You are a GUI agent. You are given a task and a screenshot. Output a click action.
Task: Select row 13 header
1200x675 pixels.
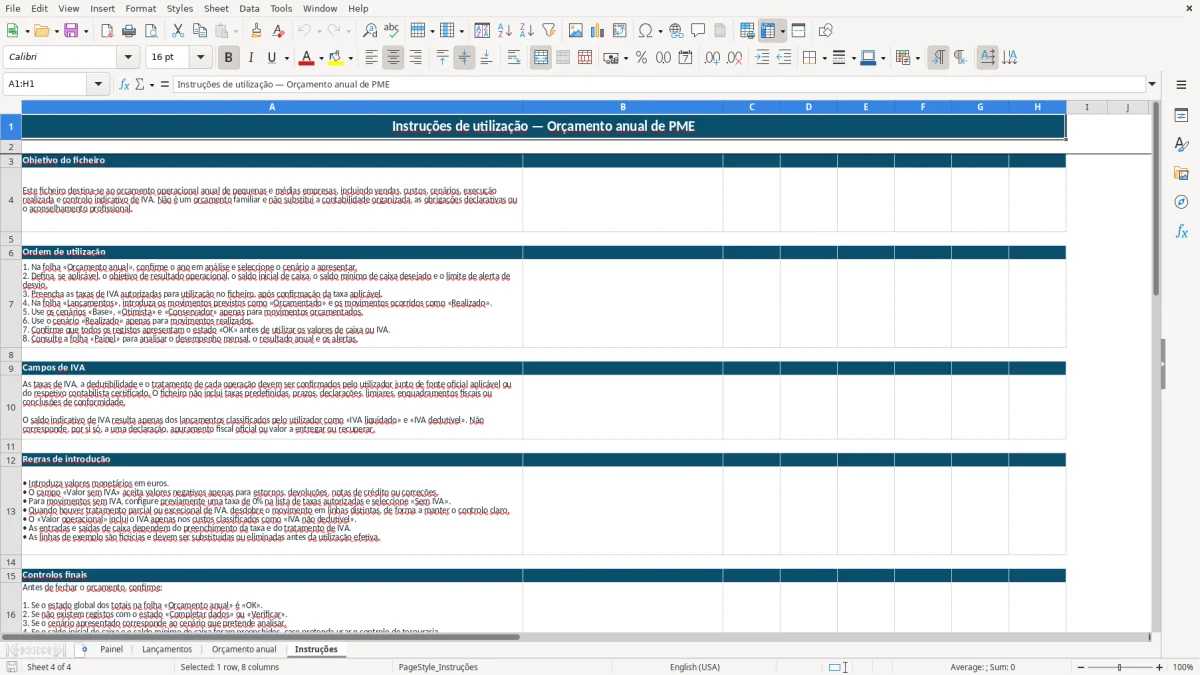tap(11, 511)
